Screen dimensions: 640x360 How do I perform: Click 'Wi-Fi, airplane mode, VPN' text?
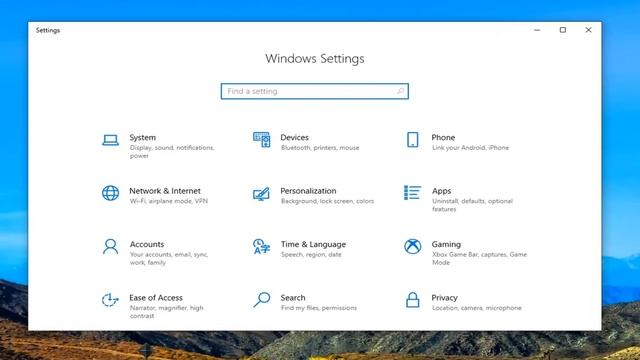169,201
